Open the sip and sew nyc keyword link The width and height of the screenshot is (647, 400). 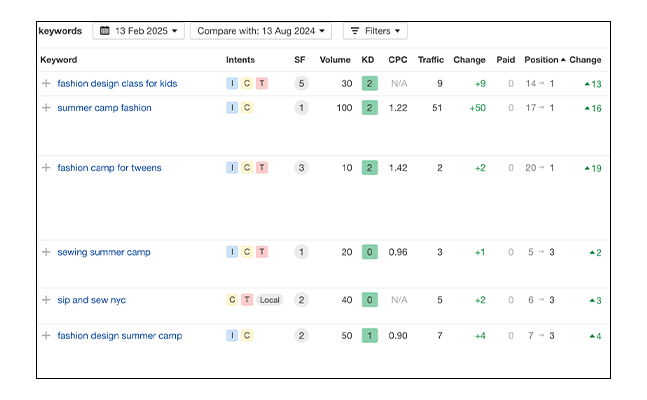coord(91,300)
